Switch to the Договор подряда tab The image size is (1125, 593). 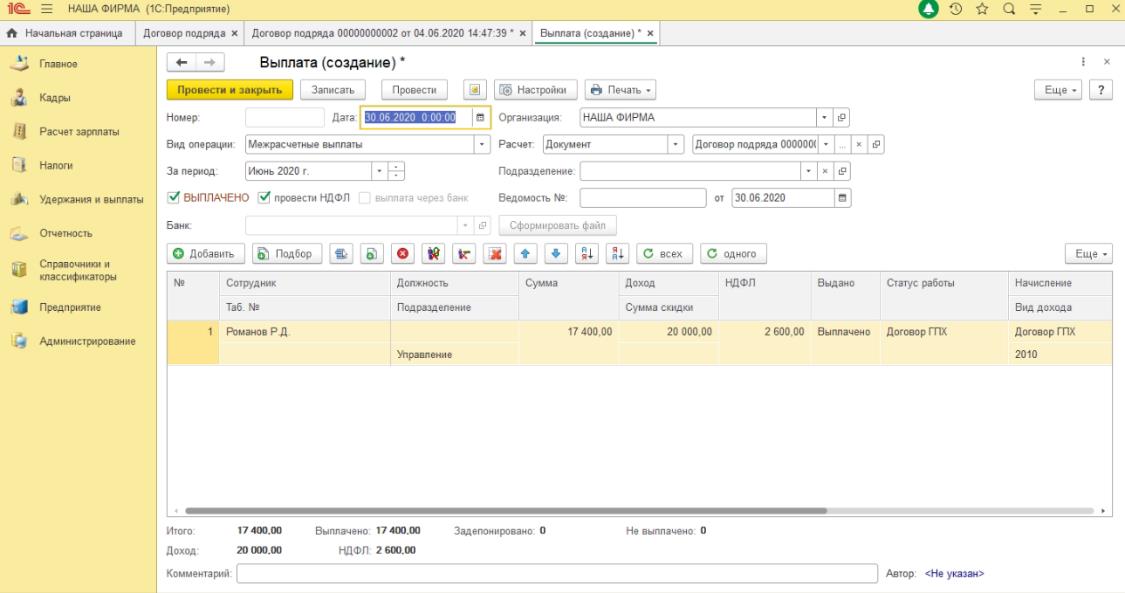tap(186, 34)
